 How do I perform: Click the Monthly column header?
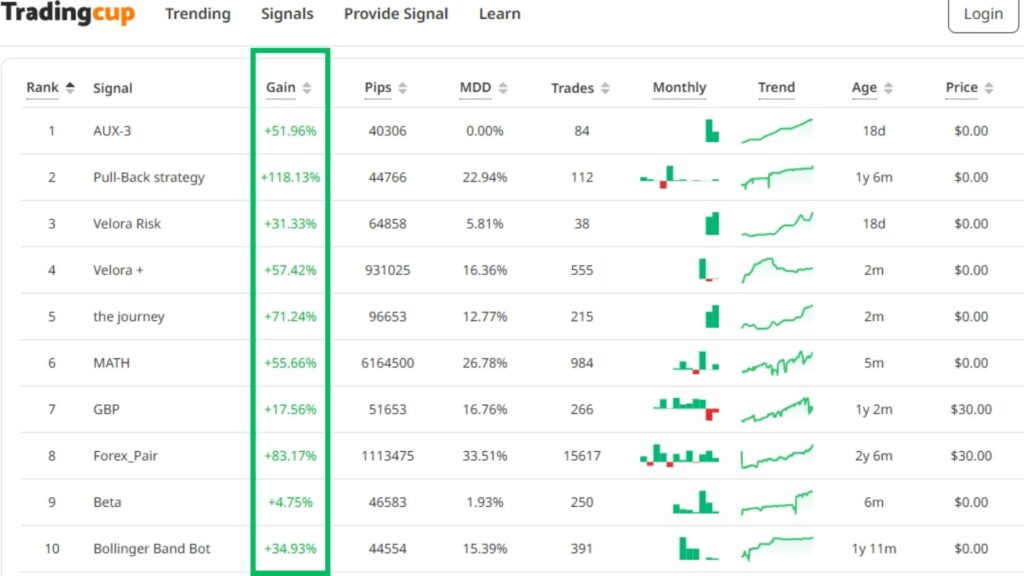pyautogui.click(x=679, y=88)
